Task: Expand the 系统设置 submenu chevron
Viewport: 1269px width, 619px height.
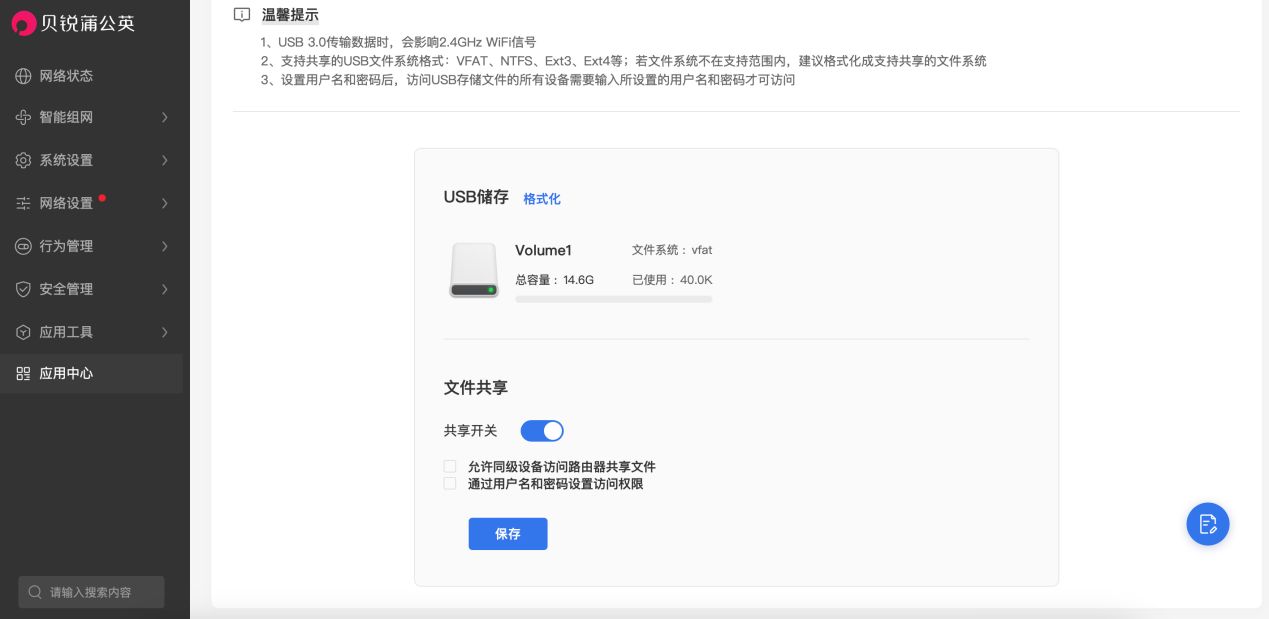Action: coord(165,160)
